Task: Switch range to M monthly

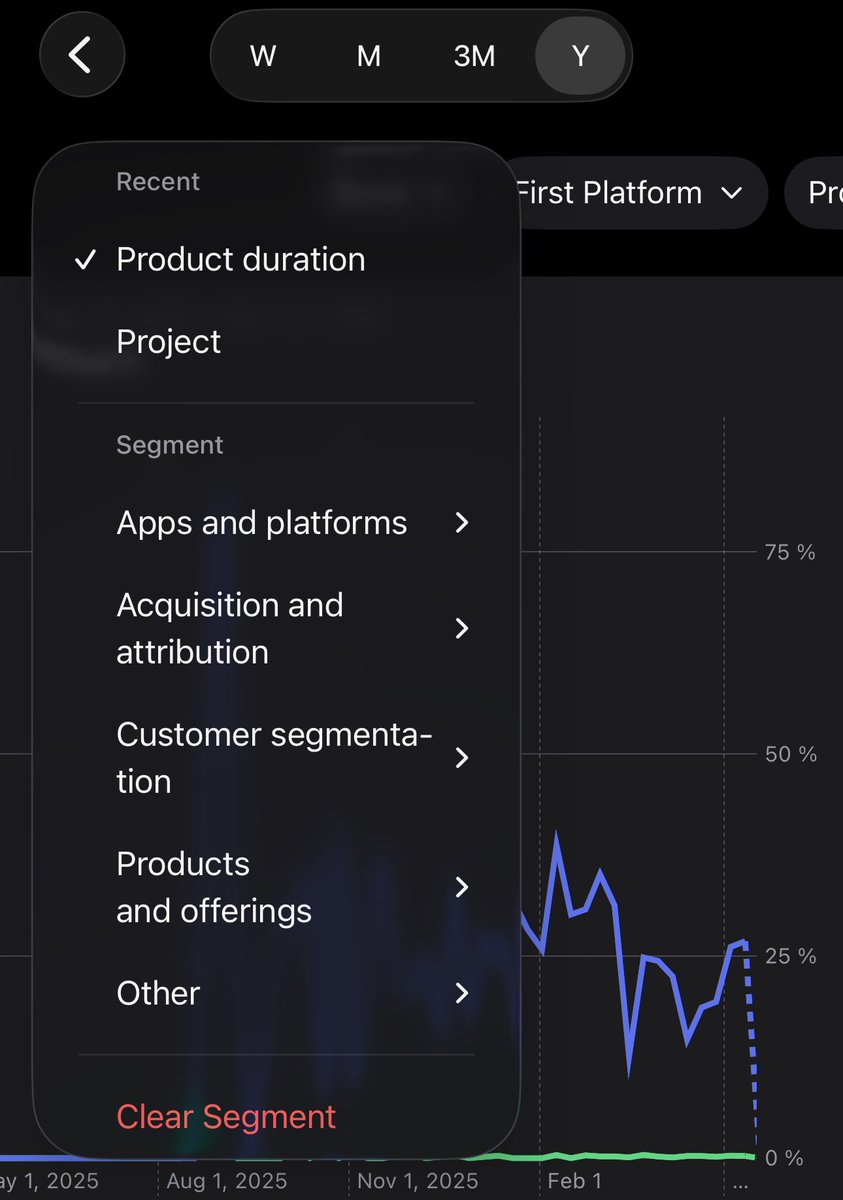Action: [x=369, y=56]
